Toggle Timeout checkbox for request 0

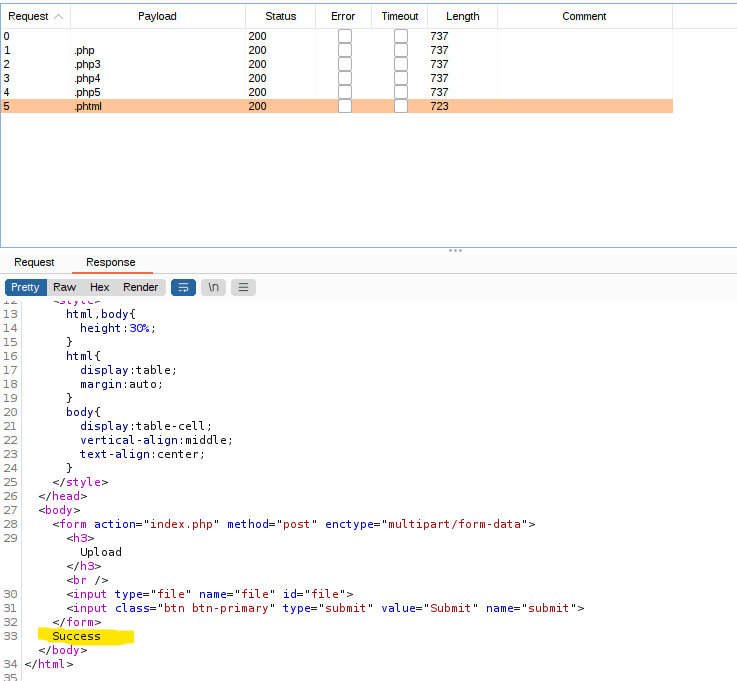coord(400,36)
